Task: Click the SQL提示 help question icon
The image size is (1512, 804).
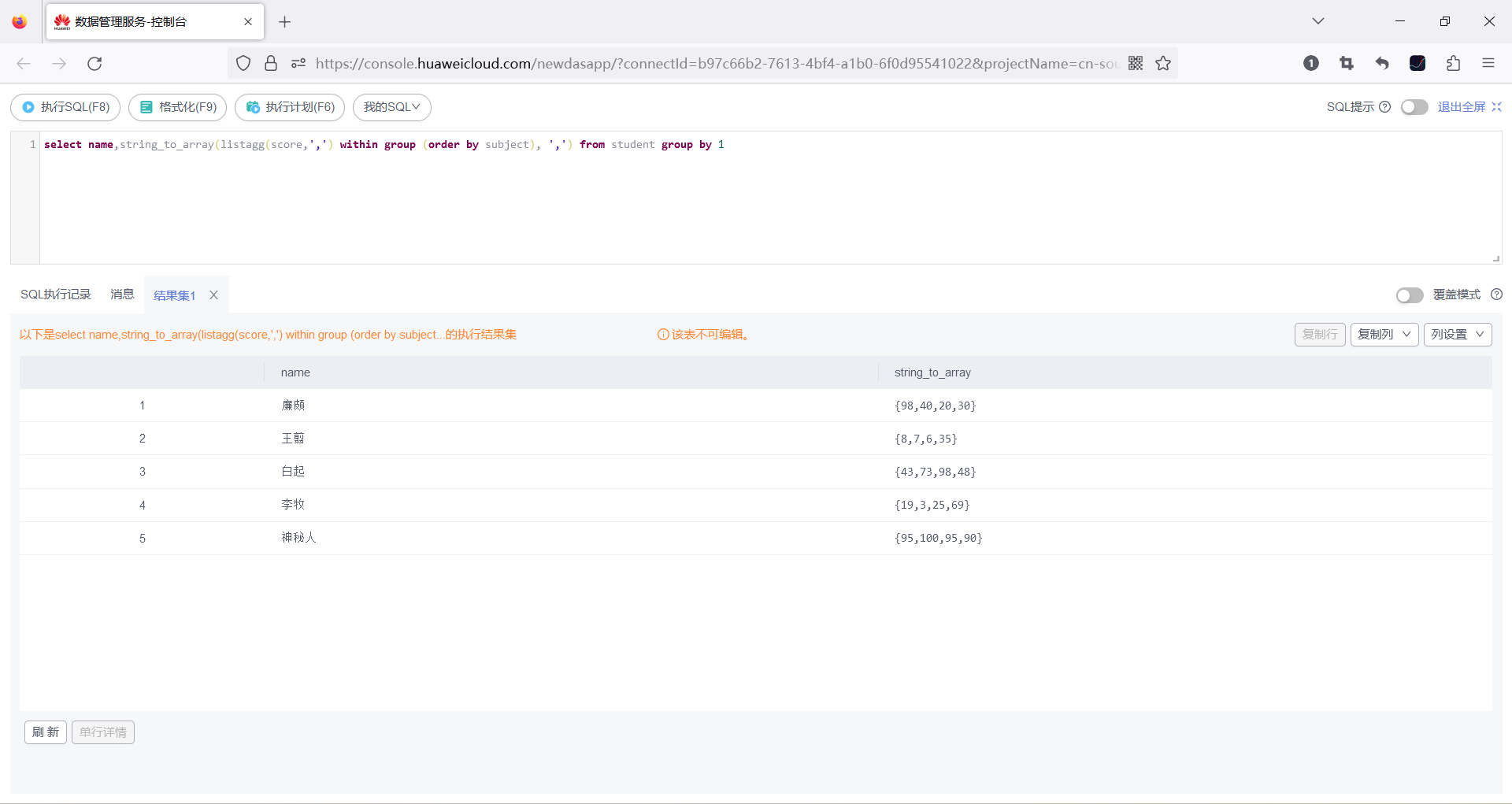Action: click(1385, 107)
